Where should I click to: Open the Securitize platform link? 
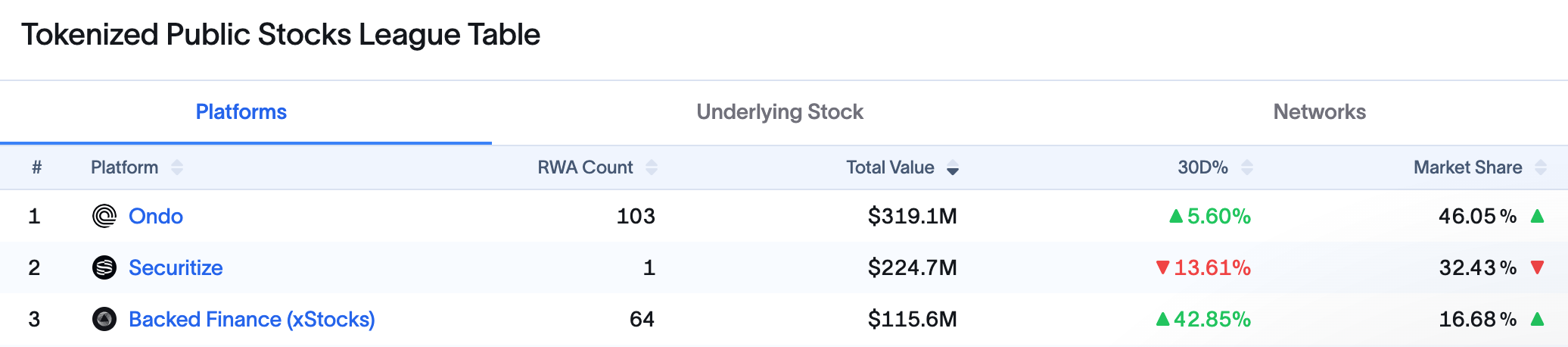(176, 267)
